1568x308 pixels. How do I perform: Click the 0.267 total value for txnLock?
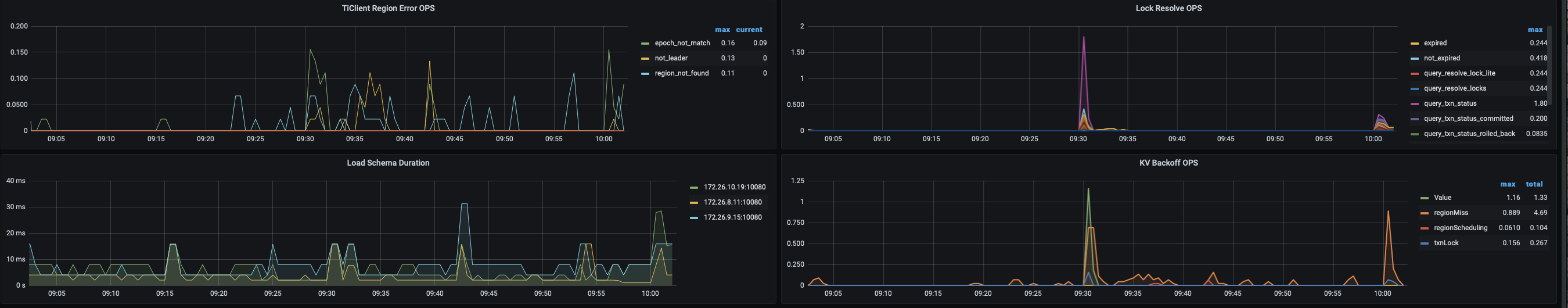click(1538, 243)
